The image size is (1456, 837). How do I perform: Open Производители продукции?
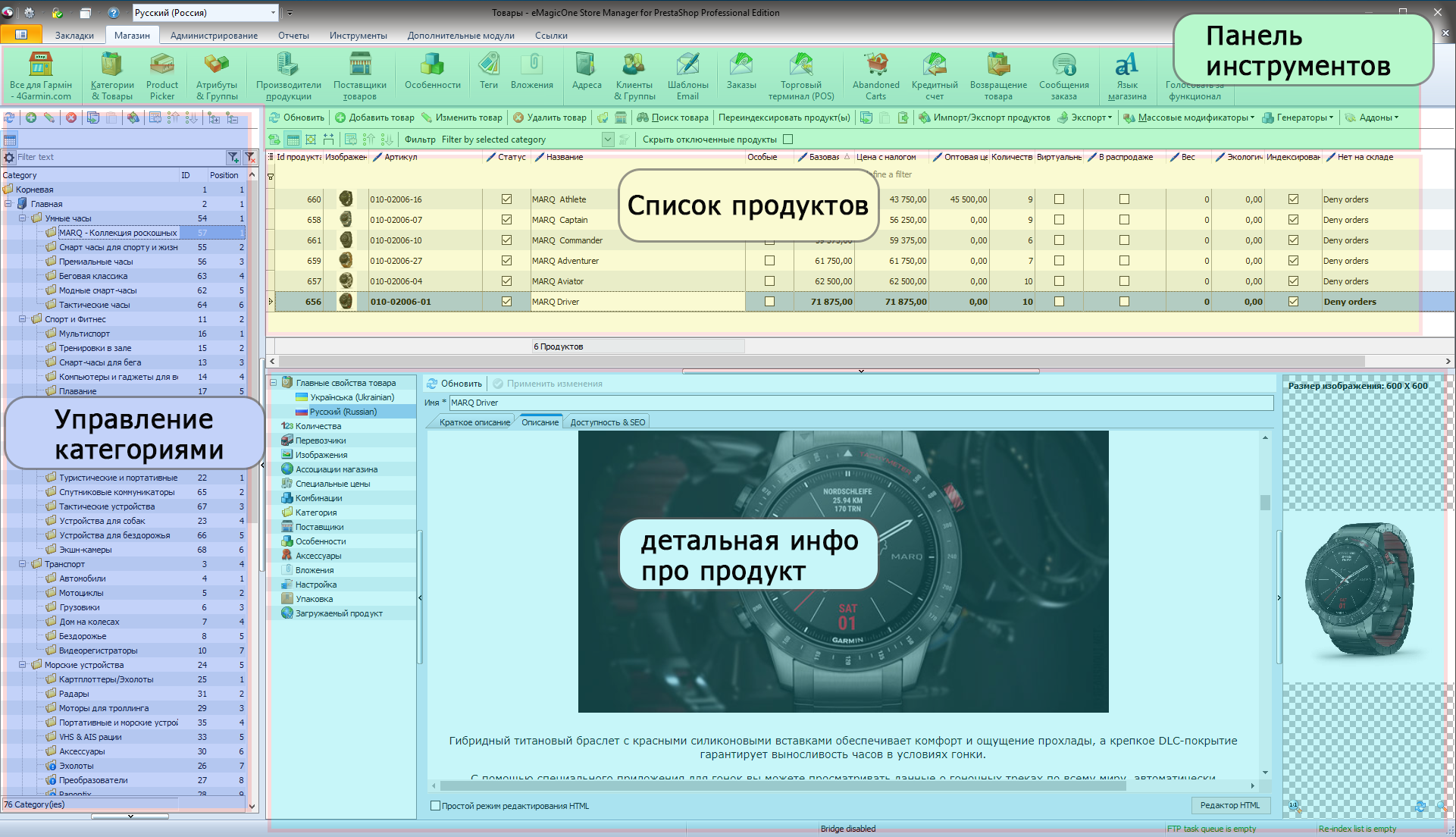288,76
